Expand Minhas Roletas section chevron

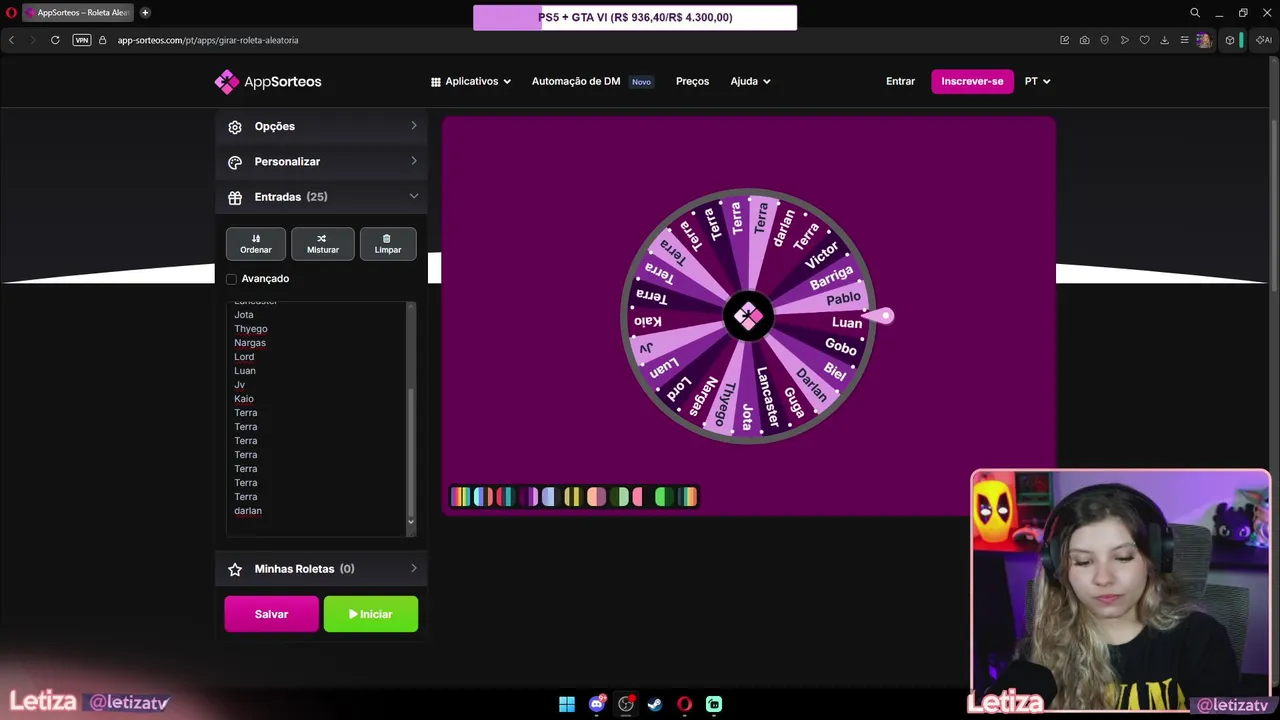pos(414,568)
